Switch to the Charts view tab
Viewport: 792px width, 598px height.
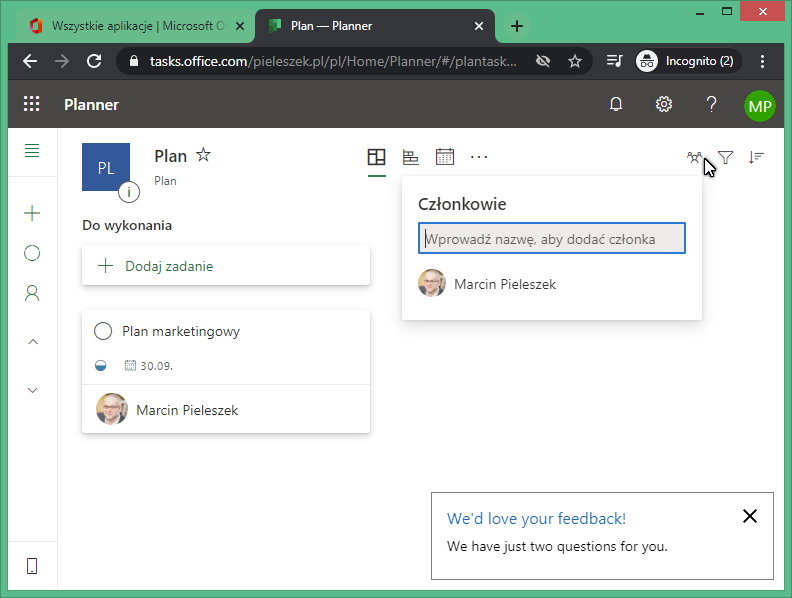coord(410,157)
